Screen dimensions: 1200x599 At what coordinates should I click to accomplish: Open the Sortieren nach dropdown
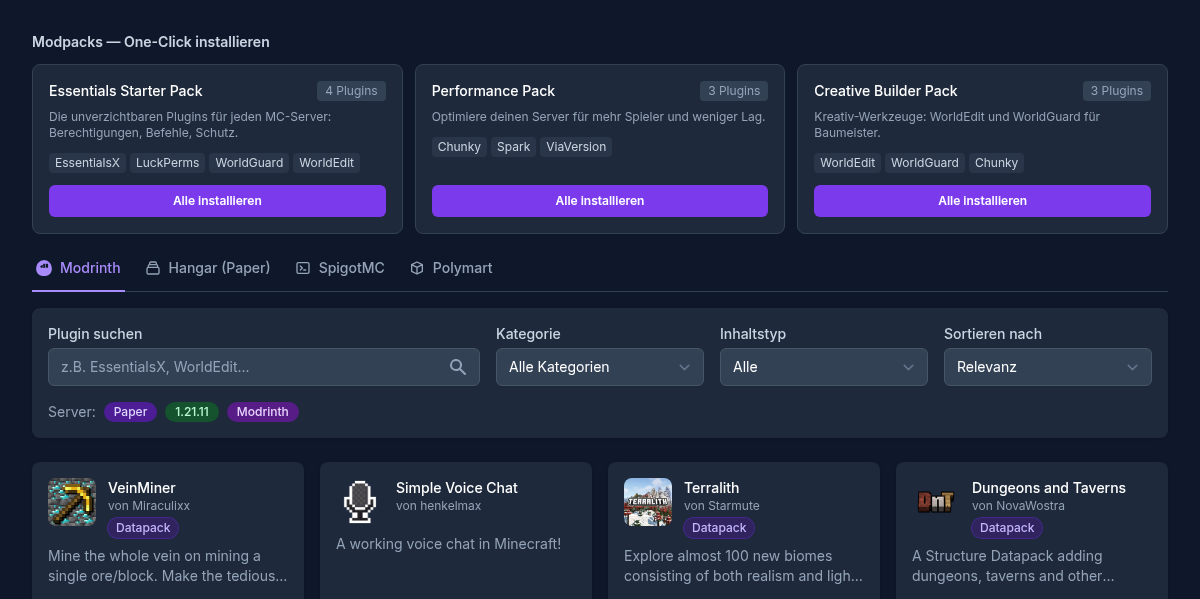1048,367
